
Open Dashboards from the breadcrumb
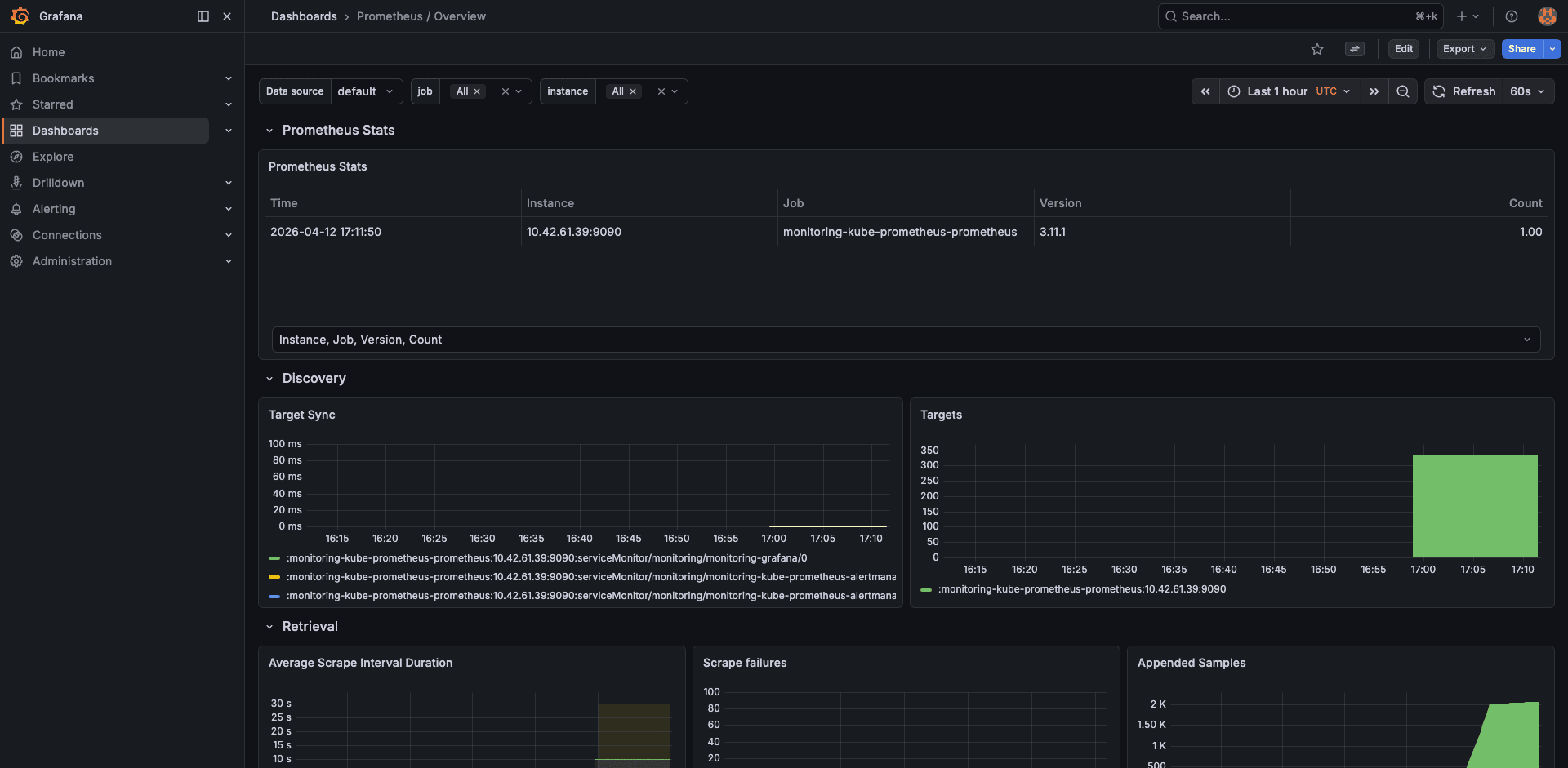304,16
